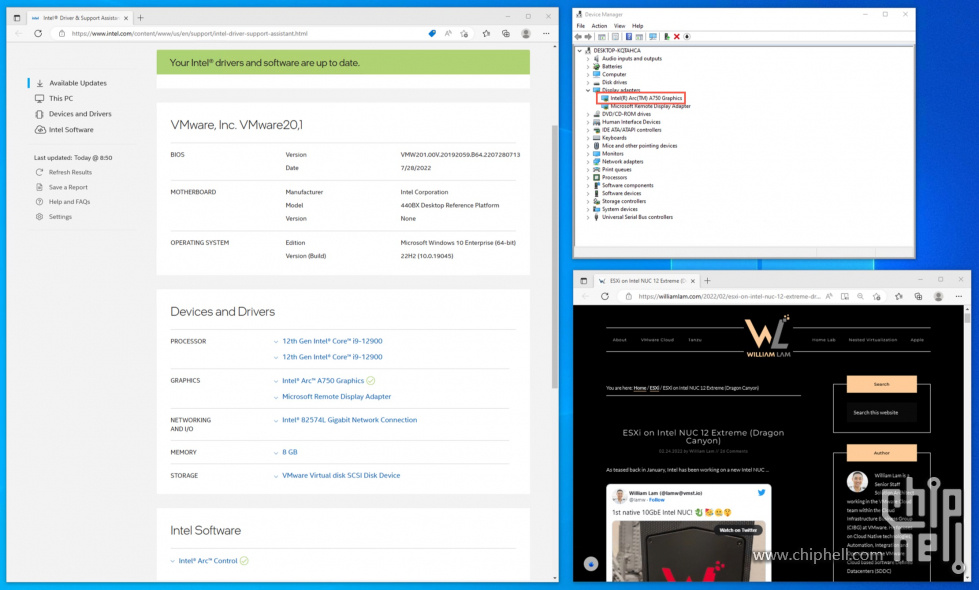The height and width of the screenshot is (590, 979).
Task: Click Update driver green icon in Device Manager toolbar
Action: point(666,37)
